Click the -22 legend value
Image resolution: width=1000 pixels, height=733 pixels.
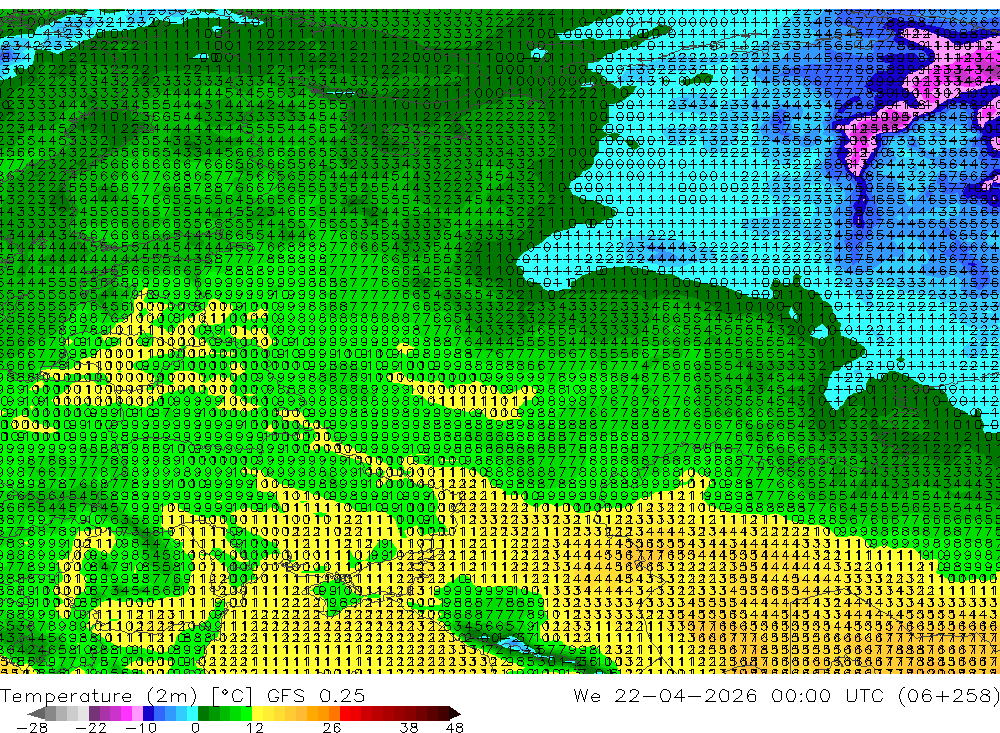(x=91, y=728)
